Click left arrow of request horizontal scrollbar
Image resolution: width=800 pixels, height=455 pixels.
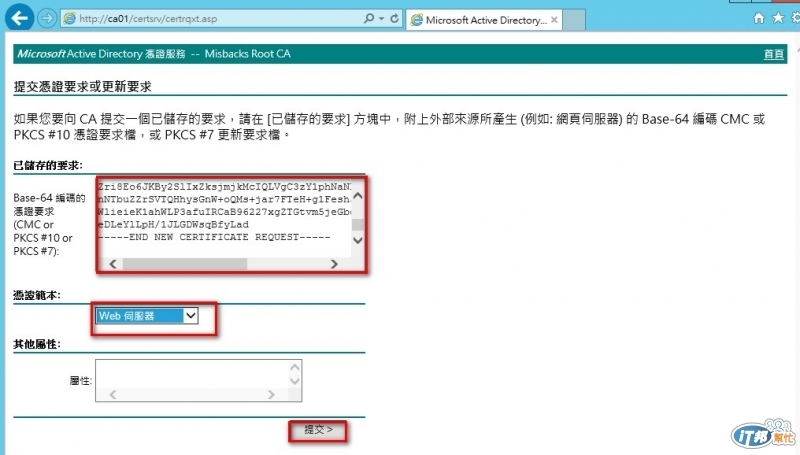click(113, 264)
